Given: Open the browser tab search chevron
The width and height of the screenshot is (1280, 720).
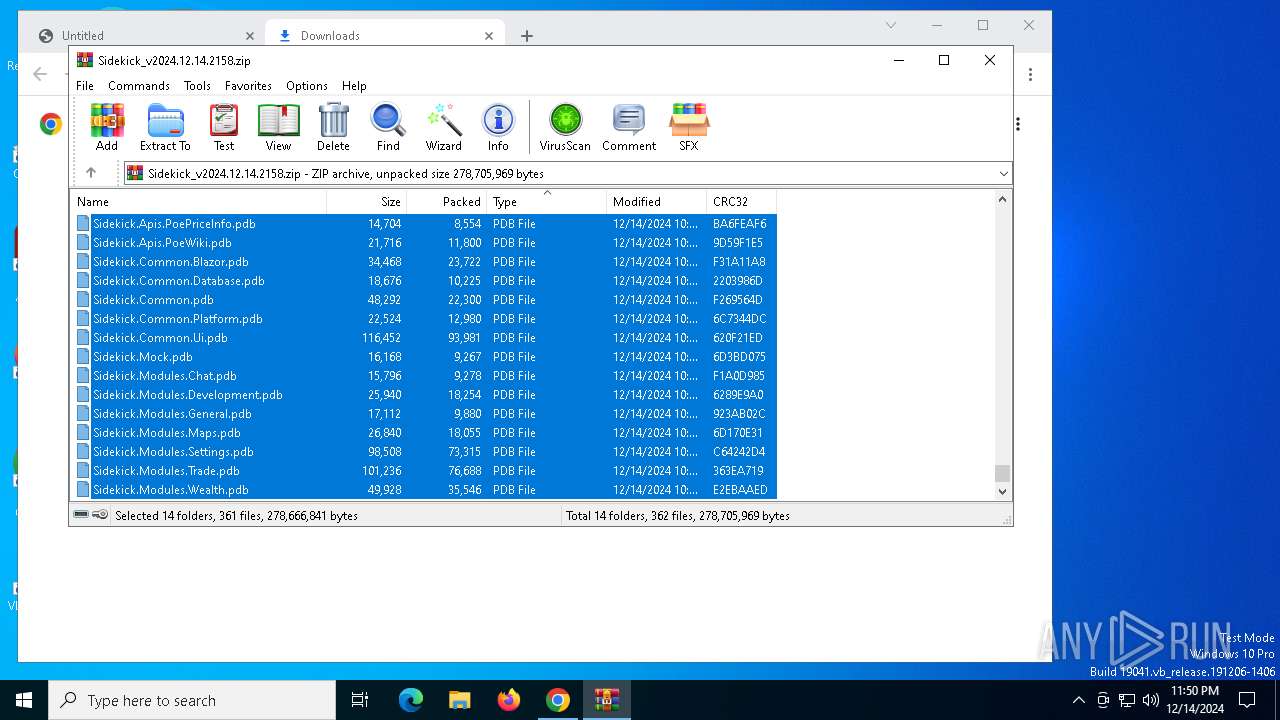Looking at the screenshot, I should click(x=891, y=25).
